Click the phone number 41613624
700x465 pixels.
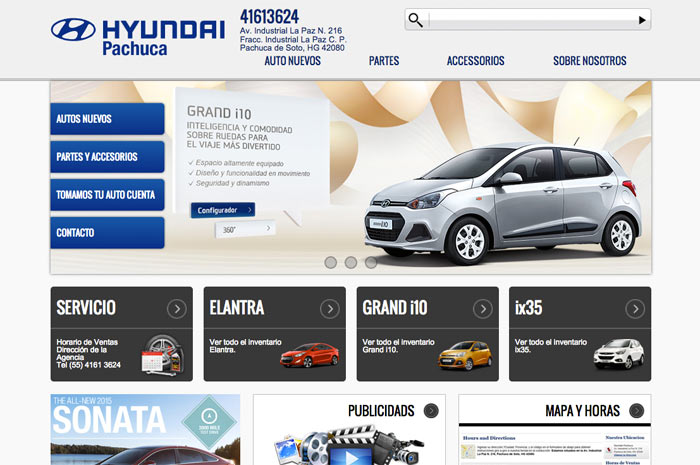pyautogui.click(x=269, y=17)
